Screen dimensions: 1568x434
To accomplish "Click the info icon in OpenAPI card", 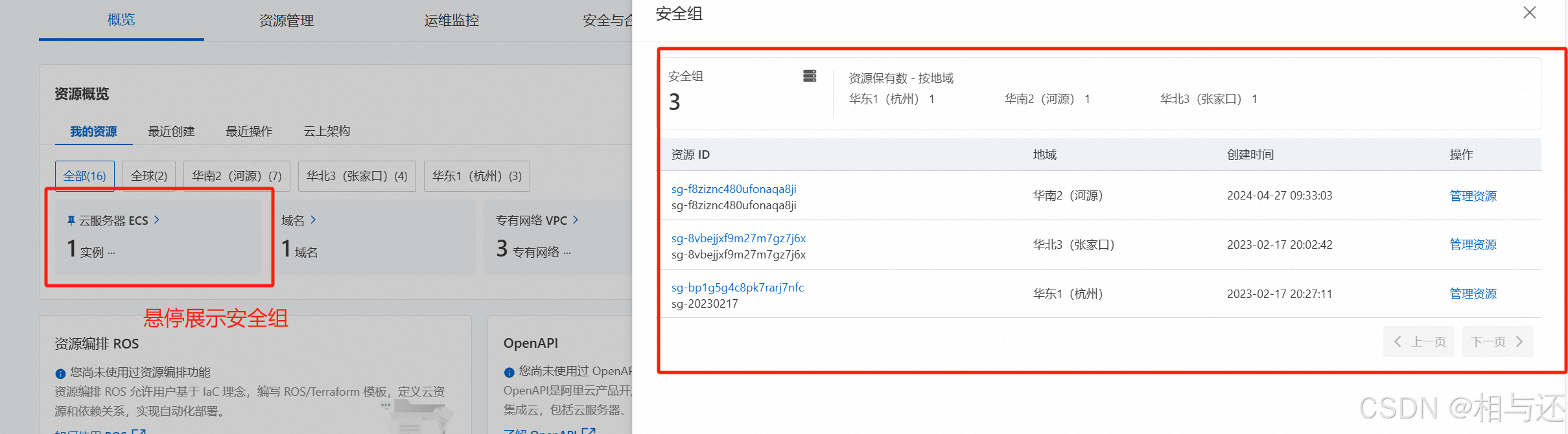I will coord(509,372).
